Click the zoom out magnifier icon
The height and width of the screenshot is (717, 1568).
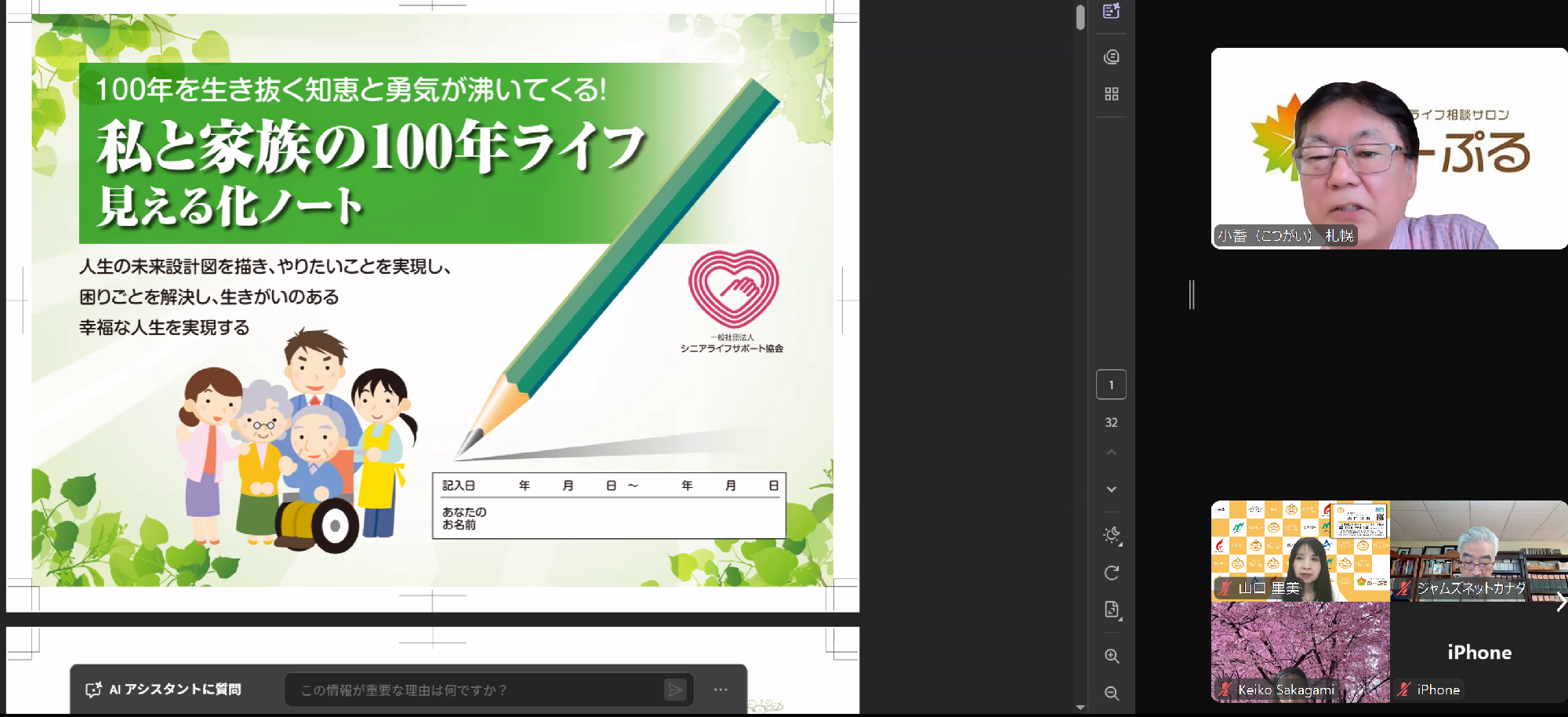[x=1111, y=693]
